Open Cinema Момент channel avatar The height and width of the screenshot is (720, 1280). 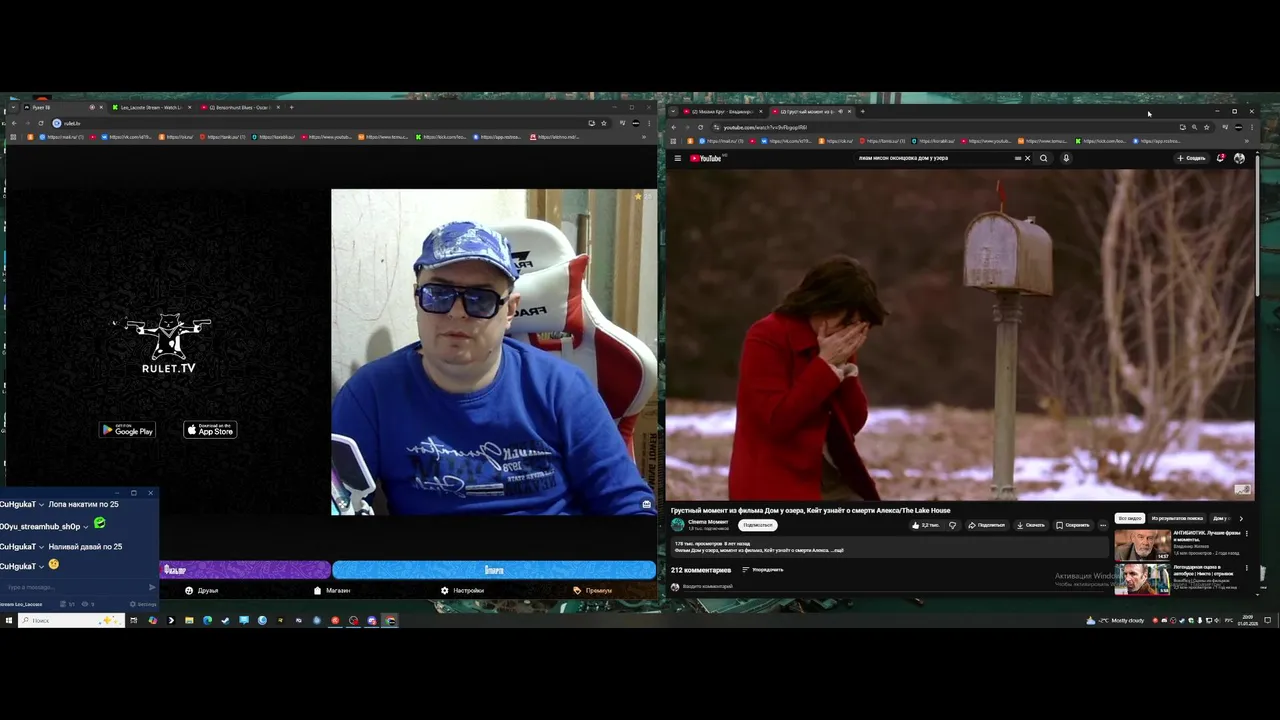[x=678, y=525]
